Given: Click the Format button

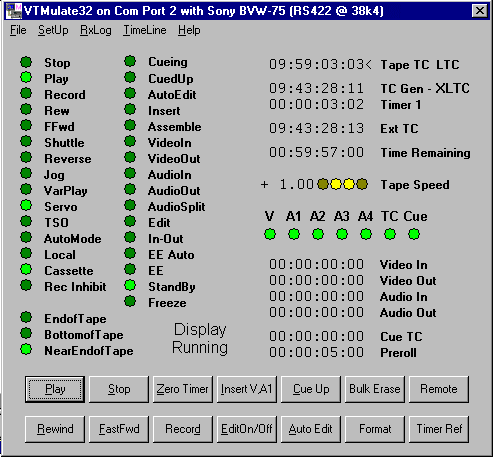Looking at the screenshot, I should (375, 429).
